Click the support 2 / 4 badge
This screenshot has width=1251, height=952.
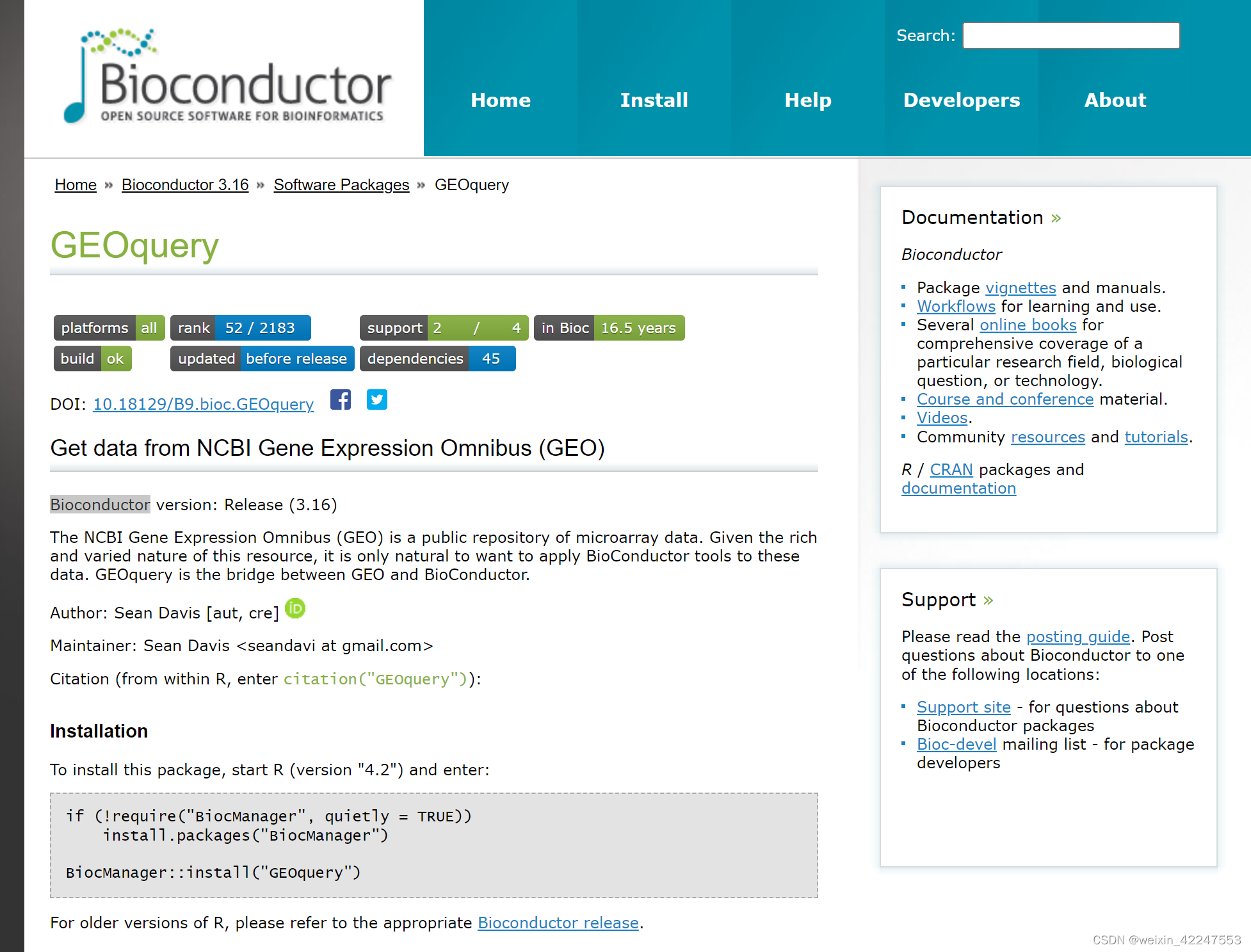click(444, 328)
